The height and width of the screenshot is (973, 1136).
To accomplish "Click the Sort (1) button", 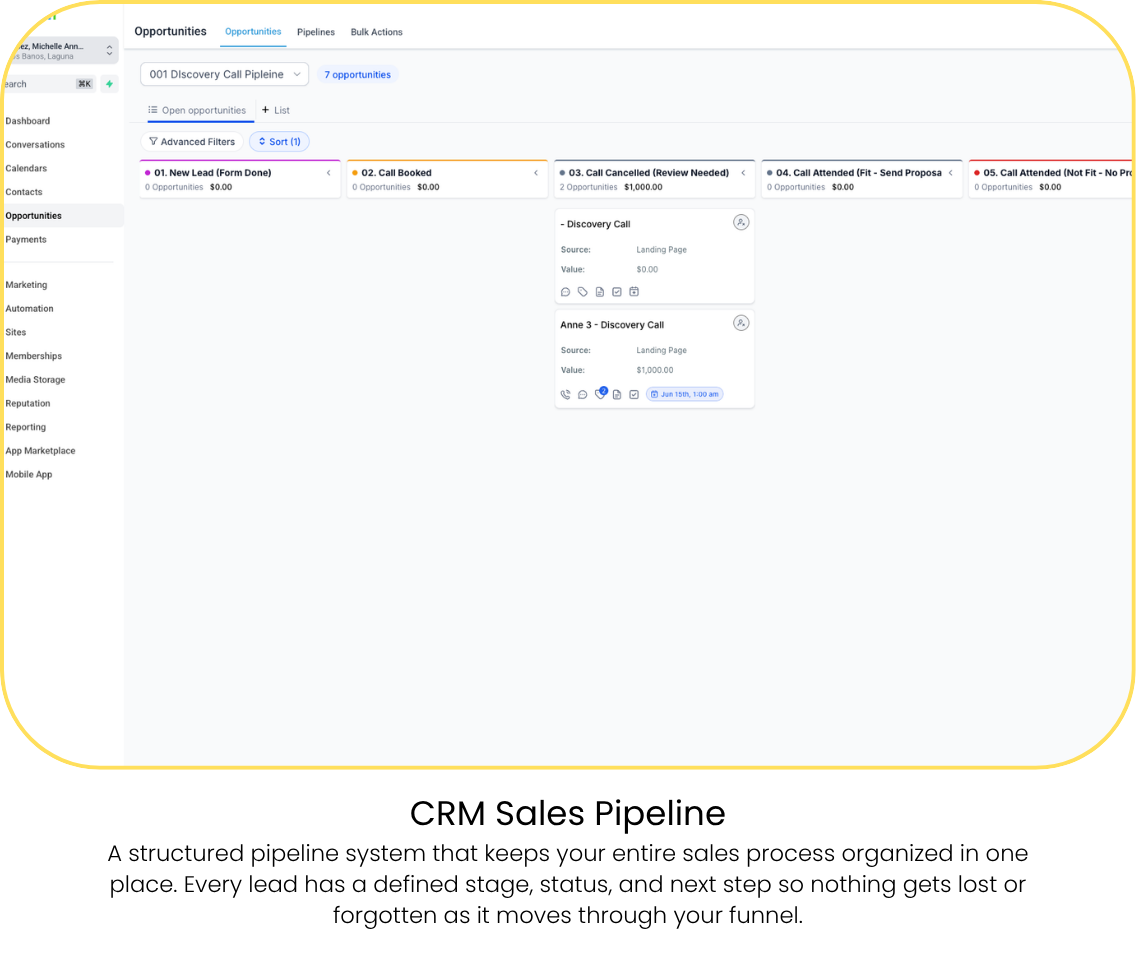I will click(280, 142).
